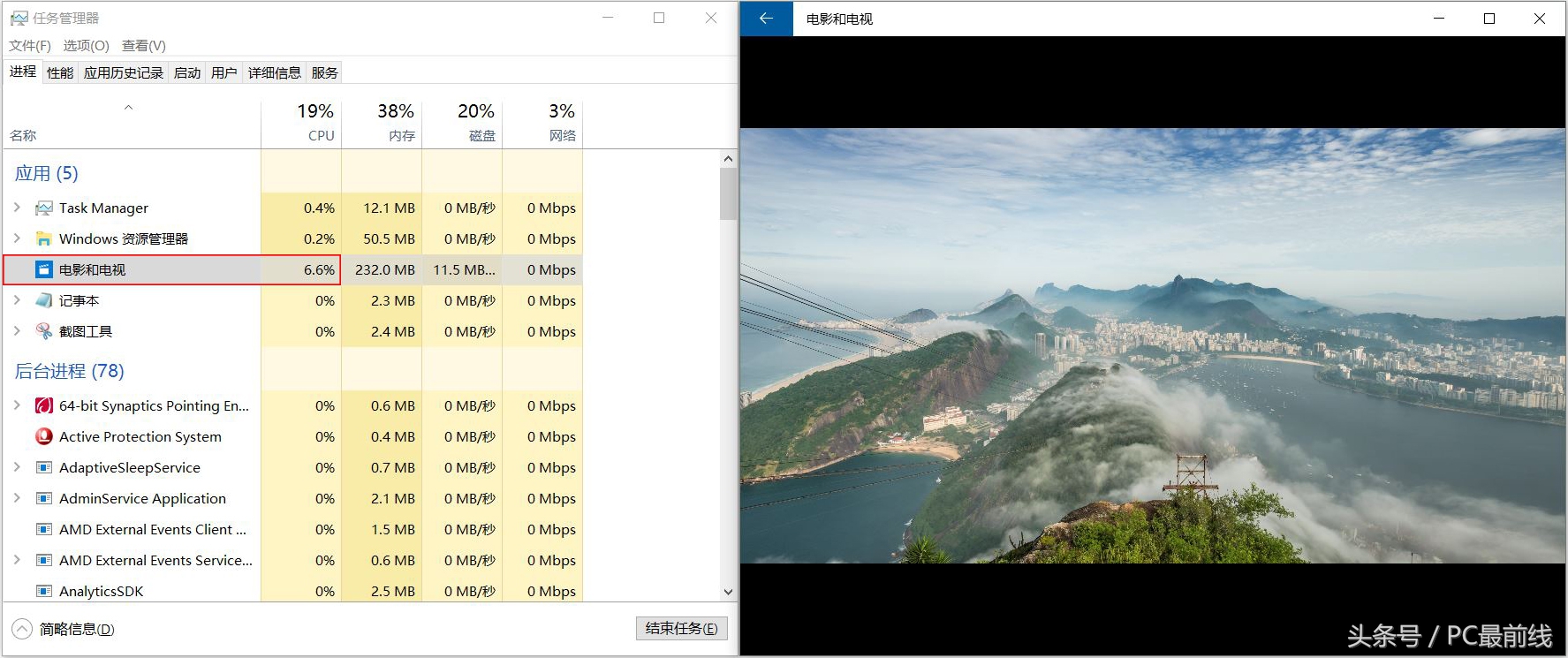Click the 50.5 MB memory value
The height and width of the screenshot is (658, 1568).
pos(389,239)
